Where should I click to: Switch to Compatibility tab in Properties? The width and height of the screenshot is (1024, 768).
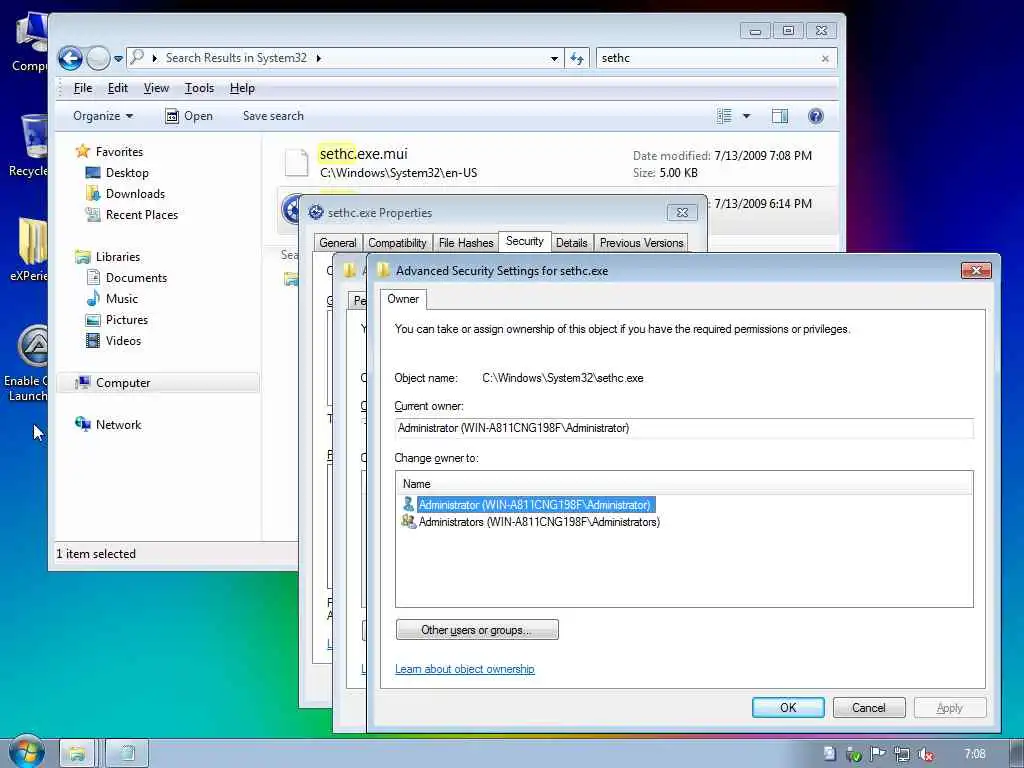[x=397, y=243]
